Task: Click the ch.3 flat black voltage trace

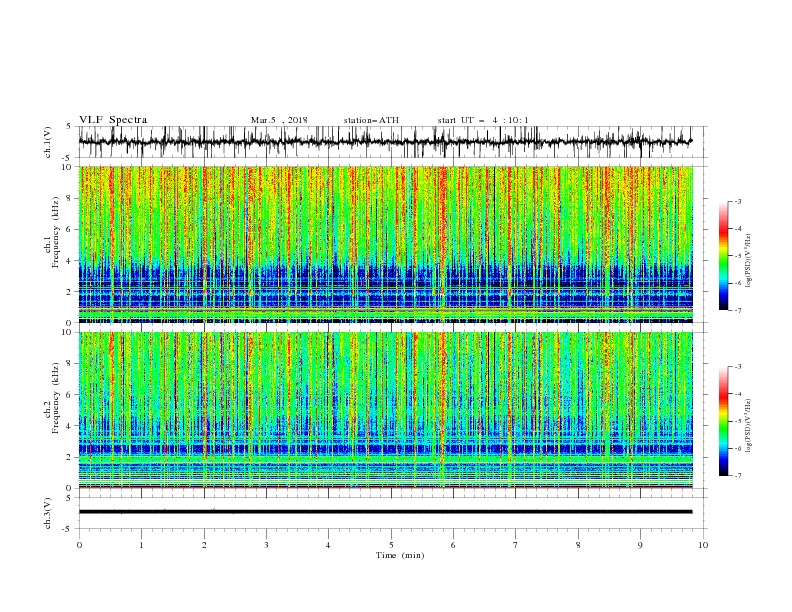Action: (x=385, y=512)
